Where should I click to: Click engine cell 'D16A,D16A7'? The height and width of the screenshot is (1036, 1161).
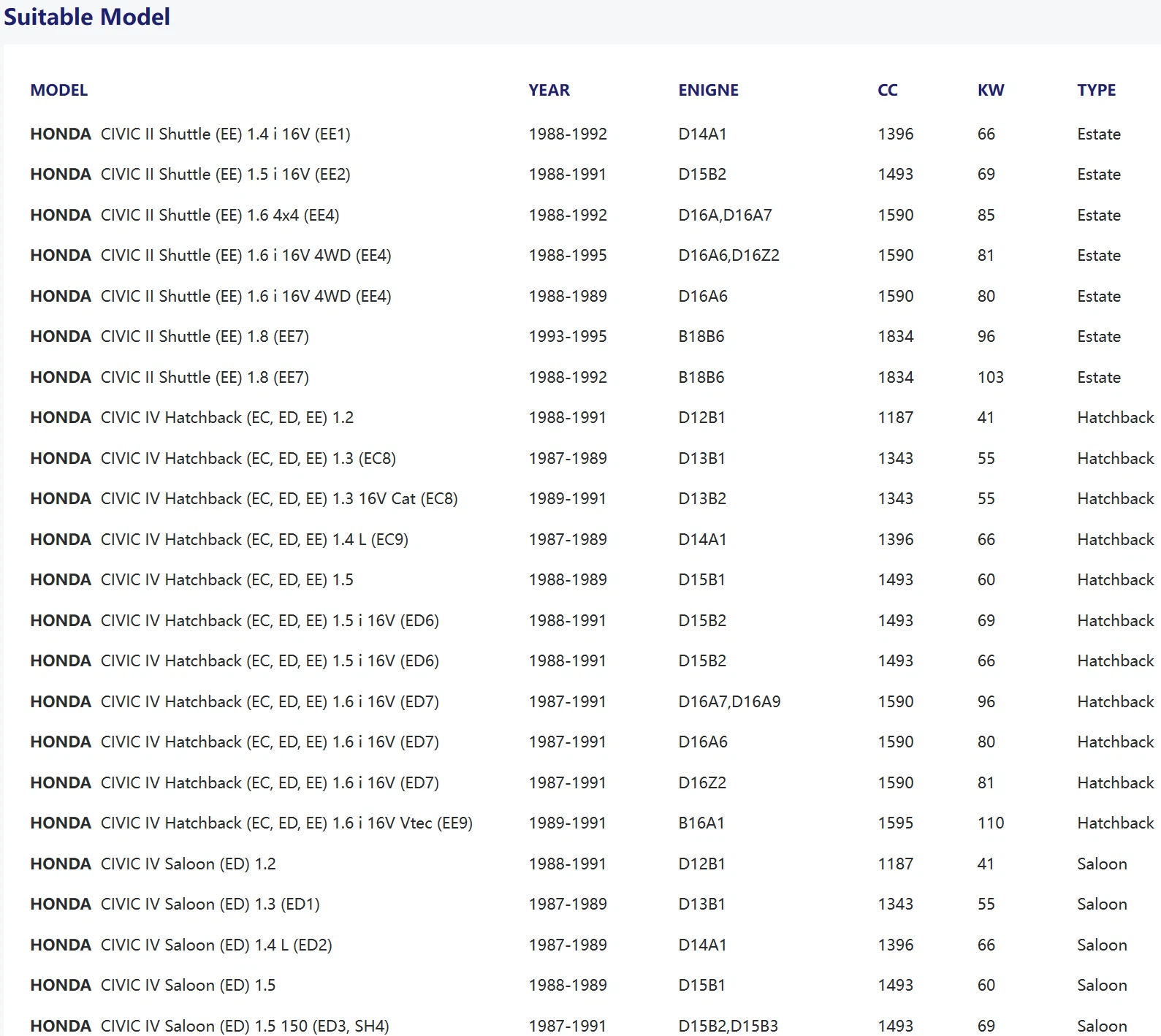[726, 216]
